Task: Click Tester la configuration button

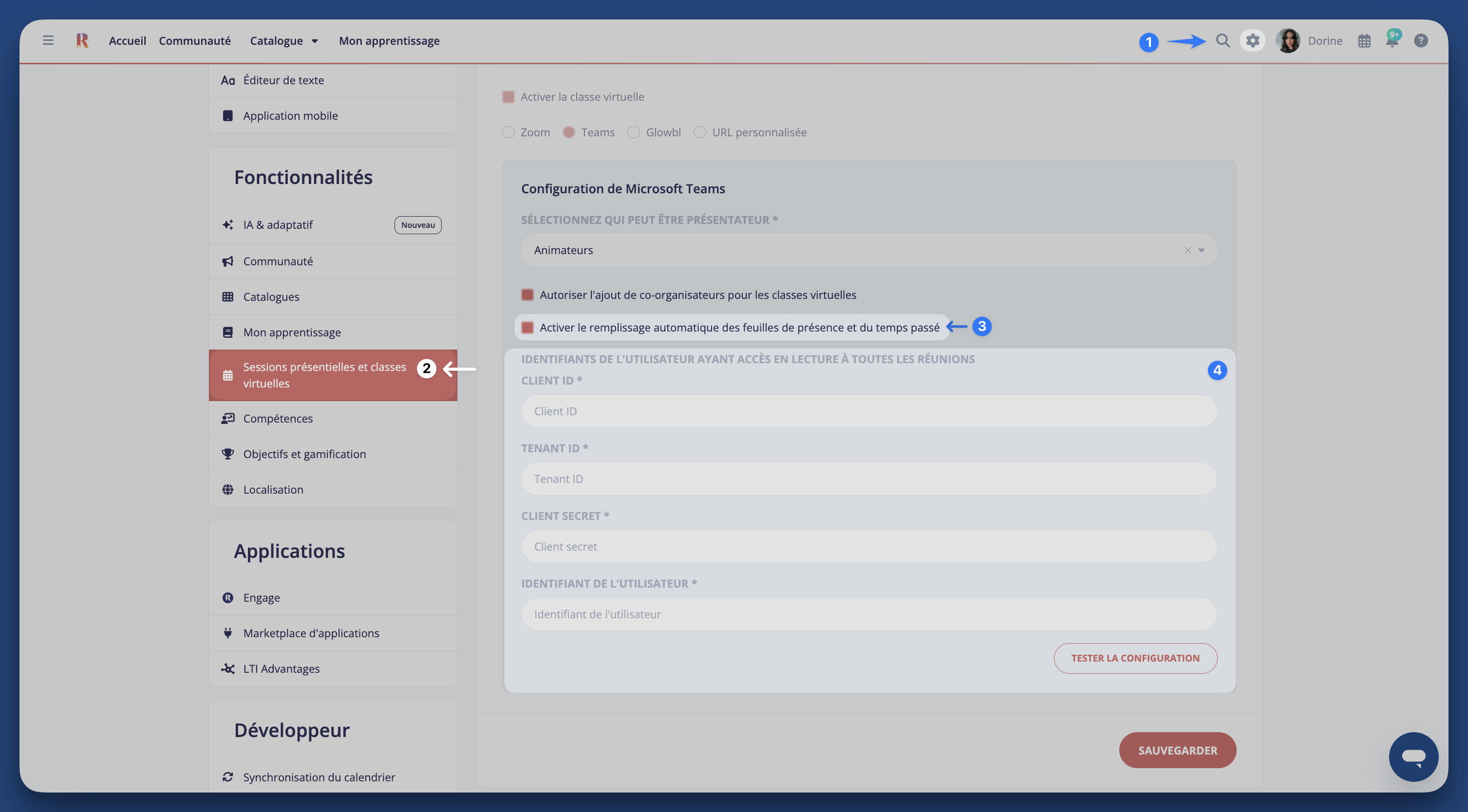Action: point(1135,658)
